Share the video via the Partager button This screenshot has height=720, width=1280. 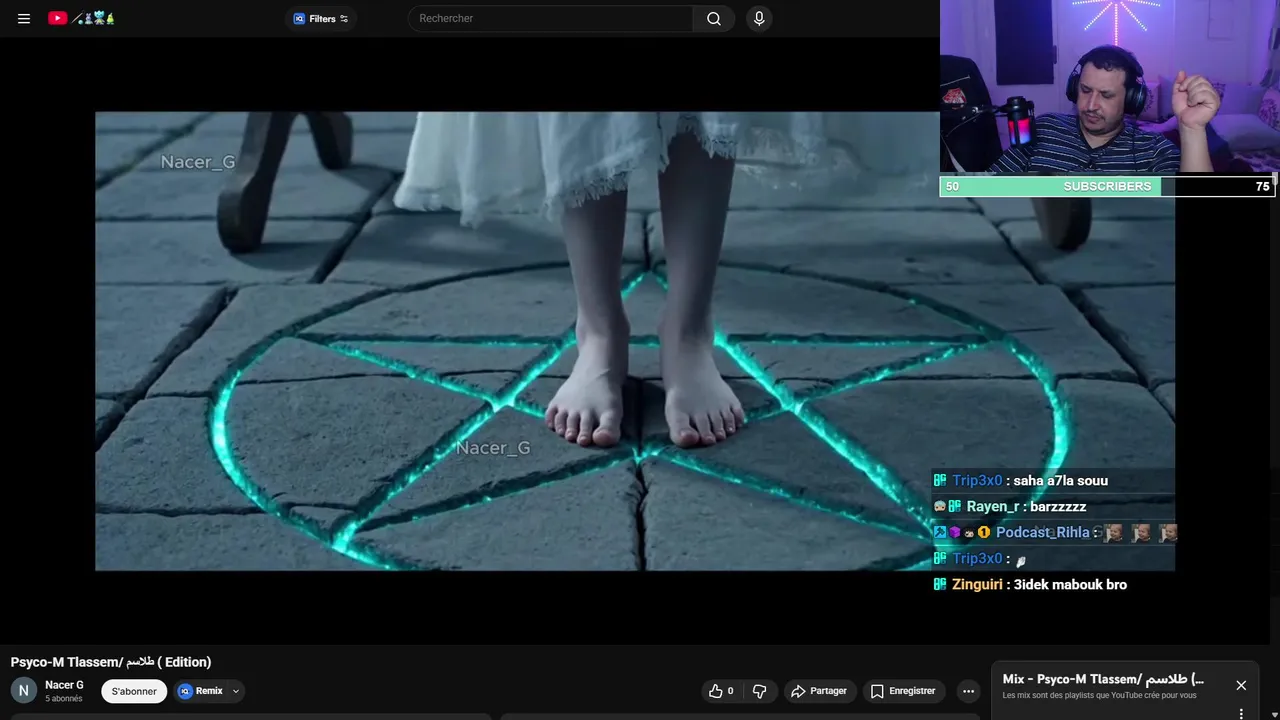pos(819,691)
